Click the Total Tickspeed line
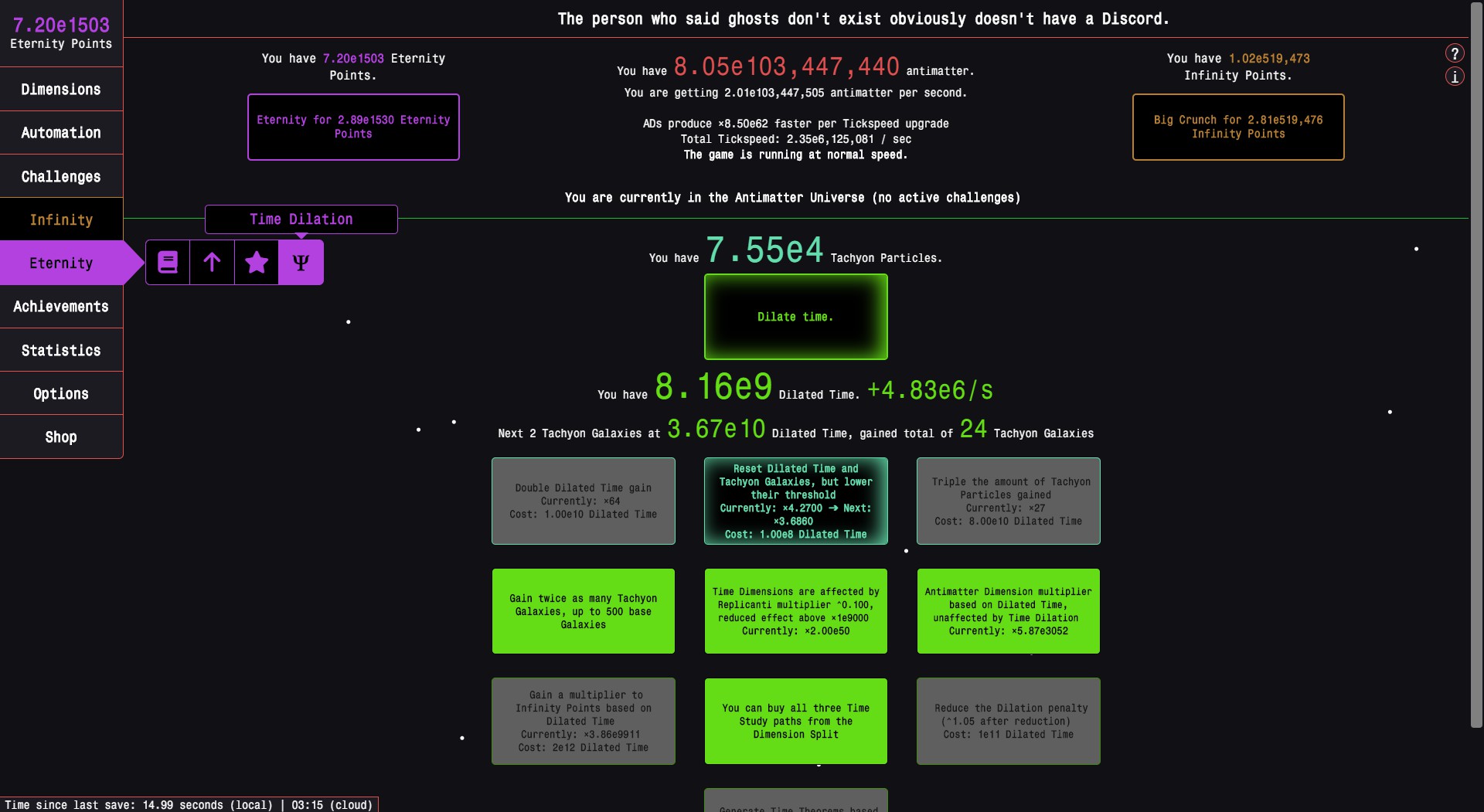 pos(796,139)
